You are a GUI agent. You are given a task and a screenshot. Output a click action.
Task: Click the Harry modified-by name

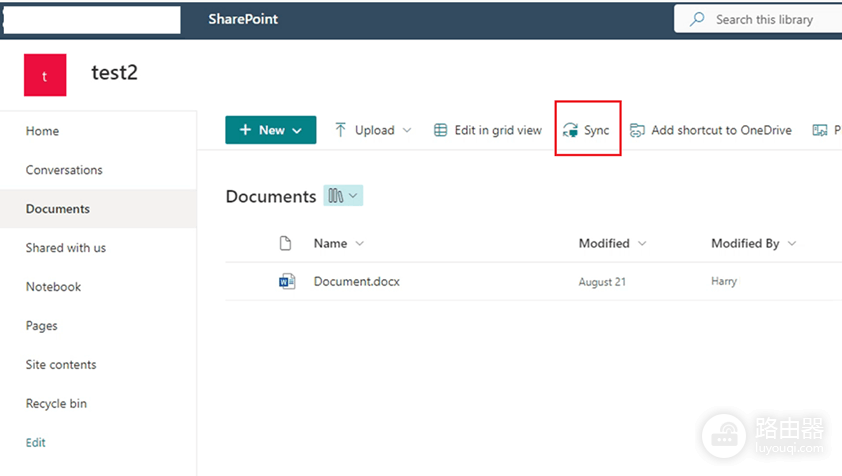pyautogui.click(x=724, y=282)
